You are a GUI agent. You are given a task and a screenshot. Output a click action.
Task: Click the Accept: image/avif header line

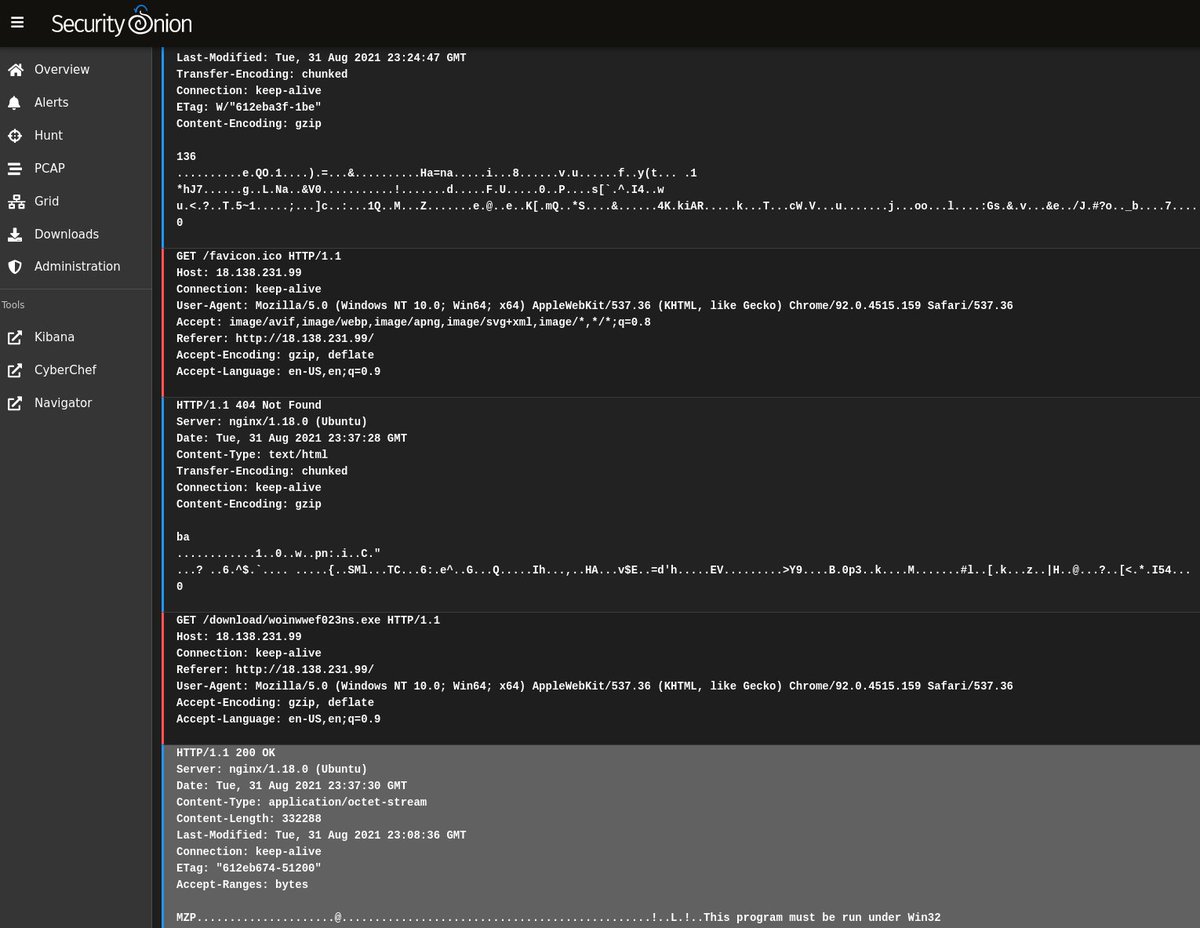pos(414,322)
